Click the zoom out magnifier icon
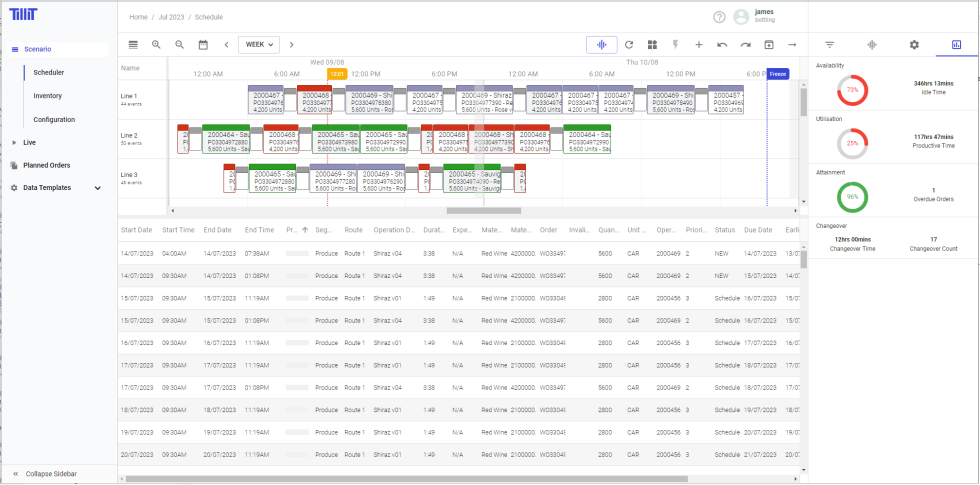 pyautogui.click(x=180, y=45)
